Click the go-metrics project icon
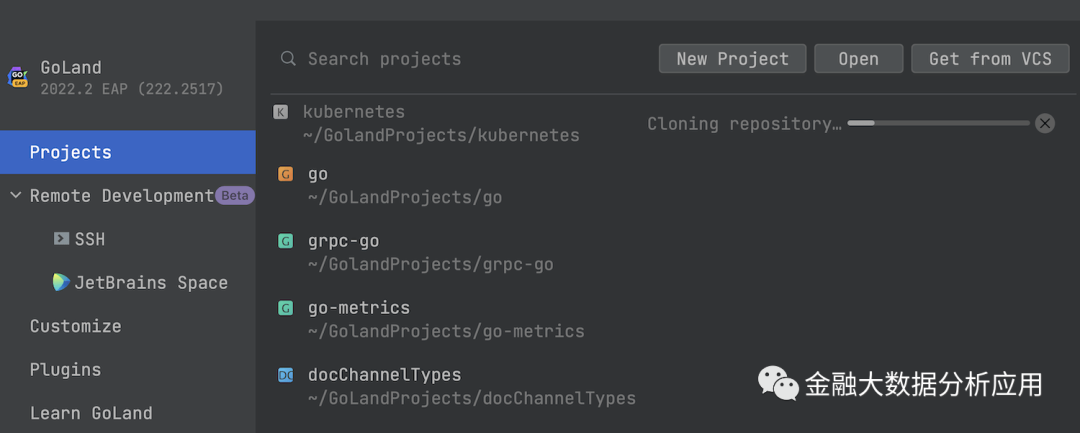The height and width of the screenshot is (433, 1080). 286,308
